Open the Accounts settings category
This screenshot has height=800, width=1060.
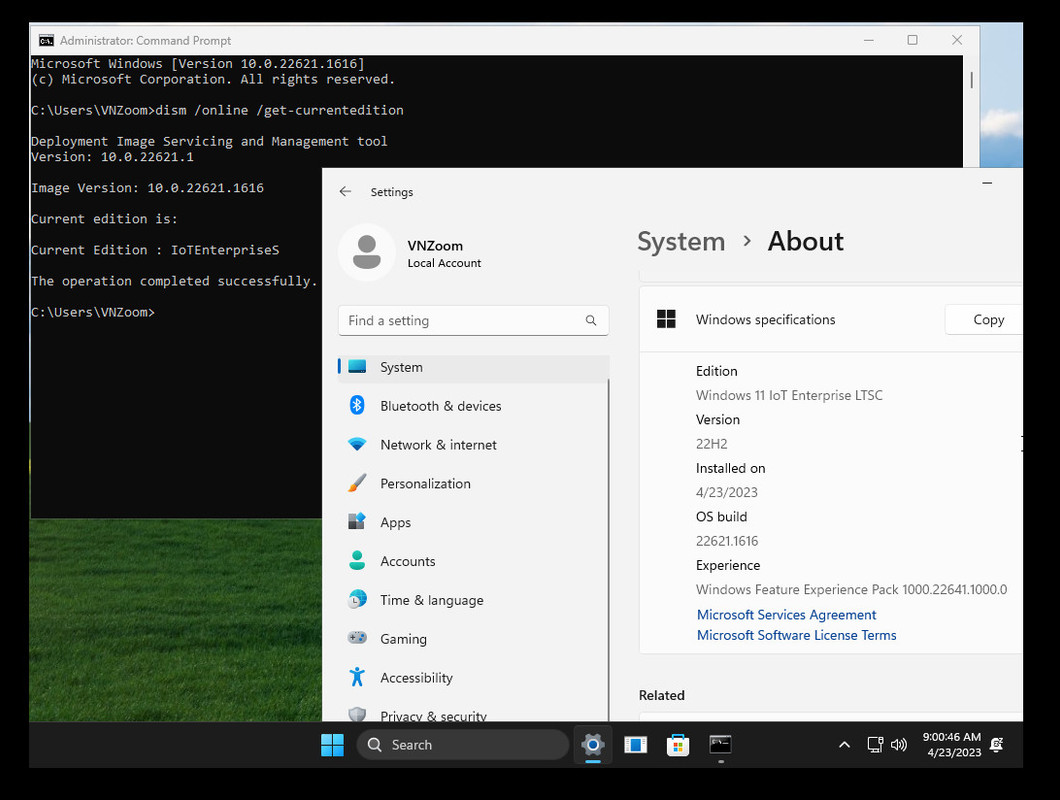point(473,561)
